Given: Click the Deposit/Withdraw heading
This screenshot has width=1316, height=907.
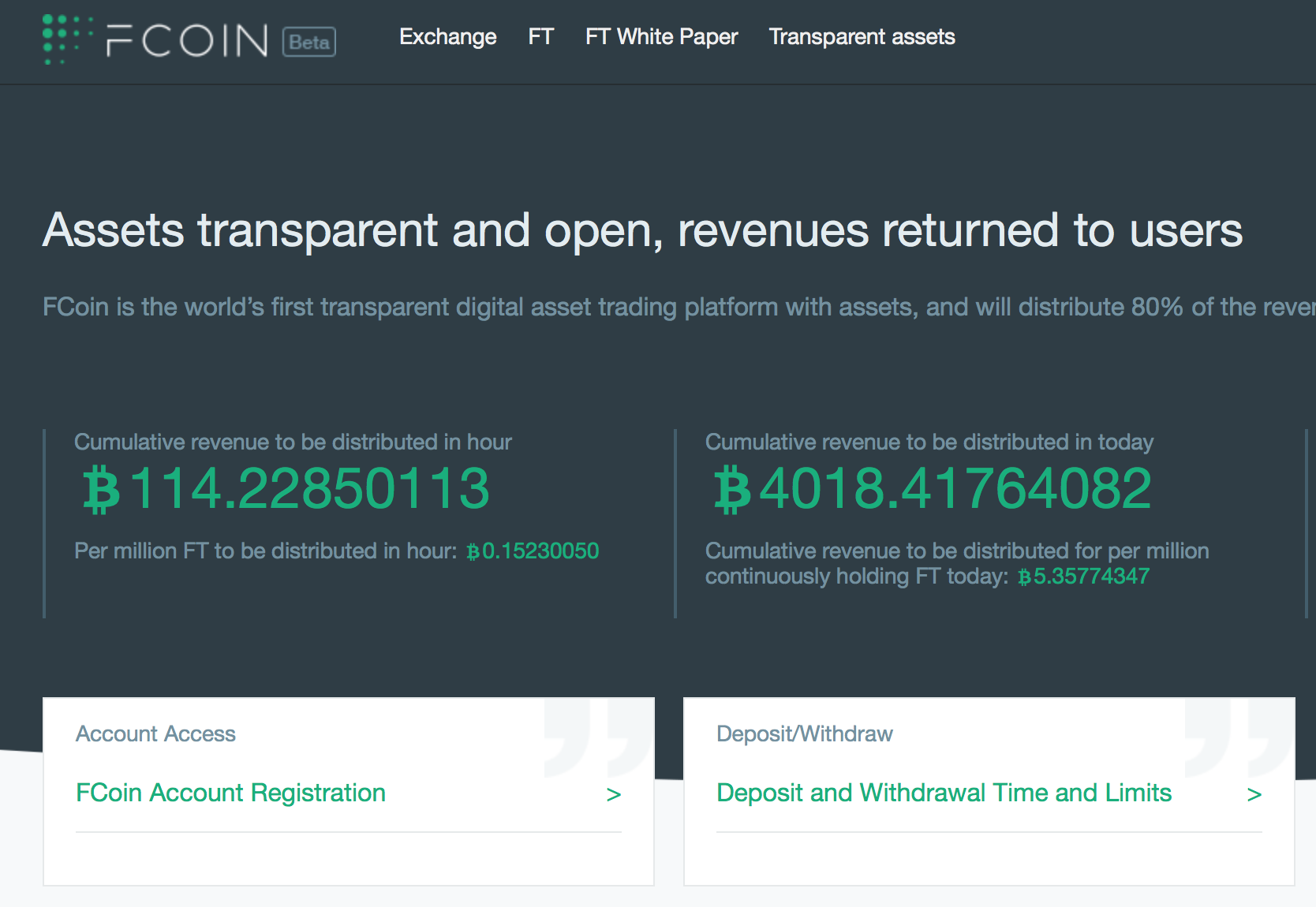Looking at the screenshot, I should click(x=805, y=734).
